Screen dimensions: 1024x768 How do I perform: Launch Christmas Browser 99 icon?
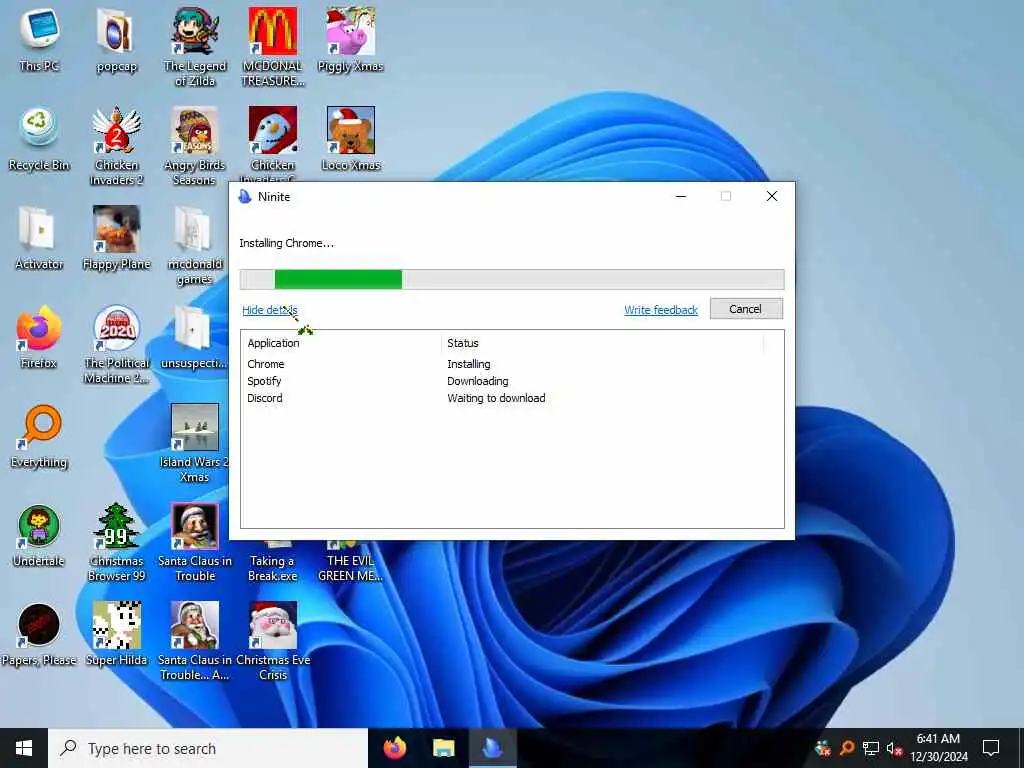[x=116, y=542]
